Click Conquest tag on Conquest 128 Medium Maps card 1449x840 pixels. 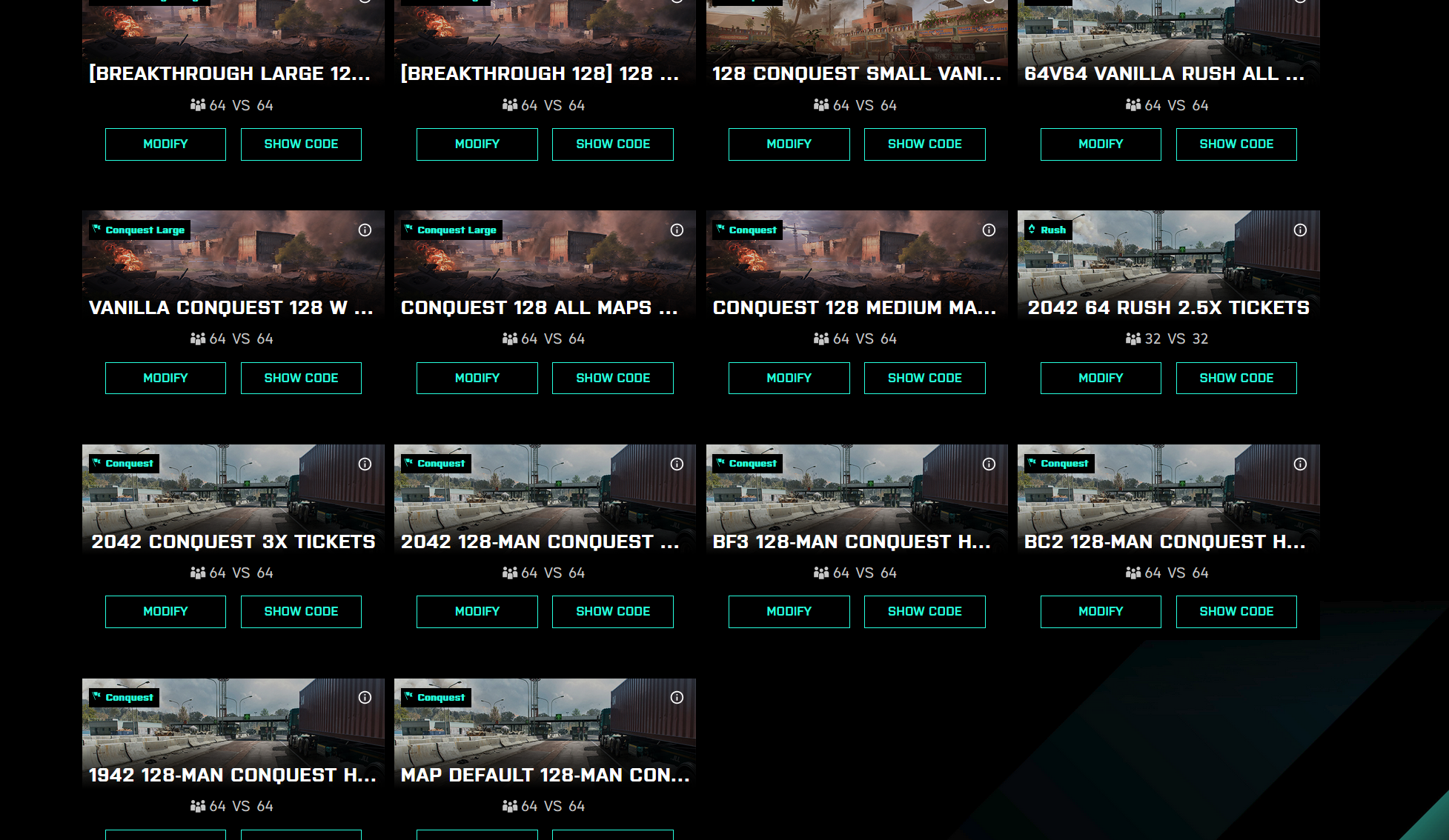[747, 230]
